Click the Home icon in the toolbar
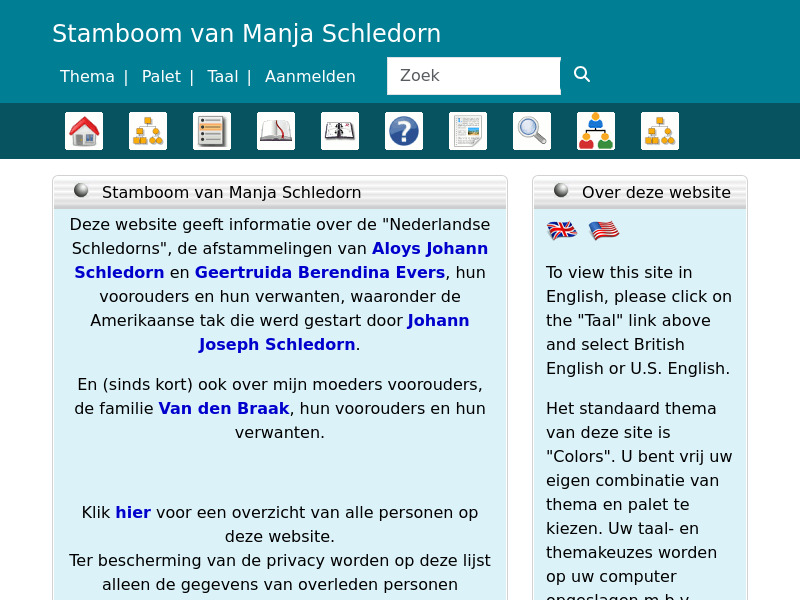 [x=84, y=131]
